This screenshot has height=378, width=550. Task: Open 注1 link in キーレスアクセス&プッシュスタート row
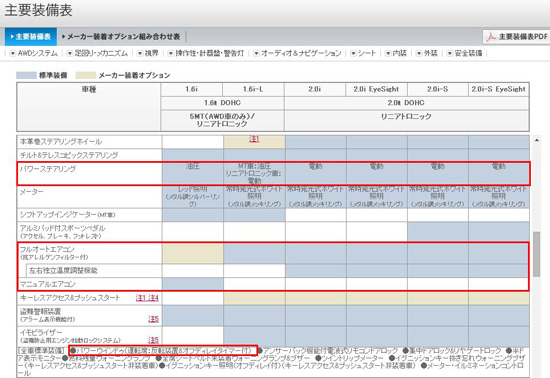click(x=141, y=298)
